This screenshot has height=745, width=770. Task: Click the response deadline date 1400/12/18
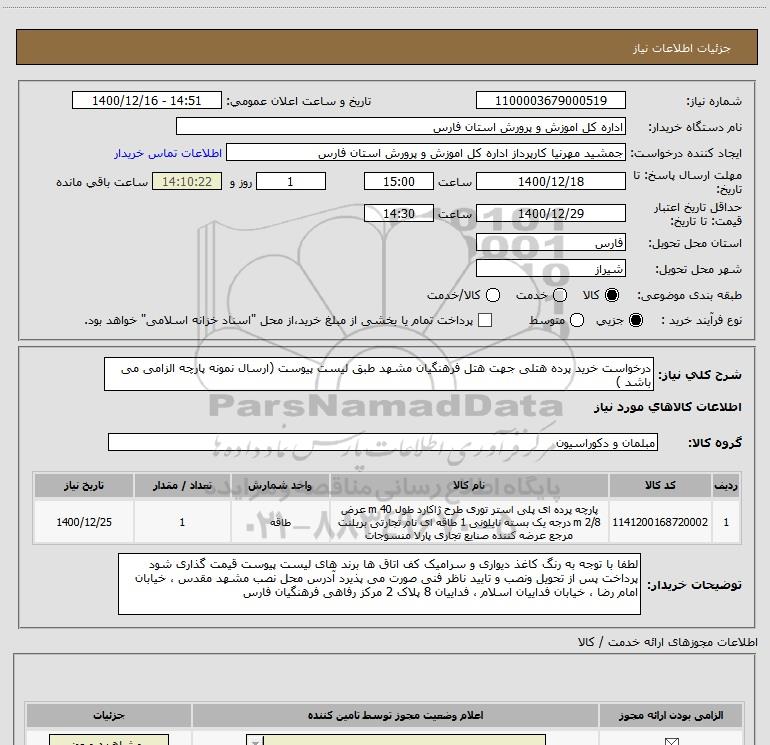[550, 182]
